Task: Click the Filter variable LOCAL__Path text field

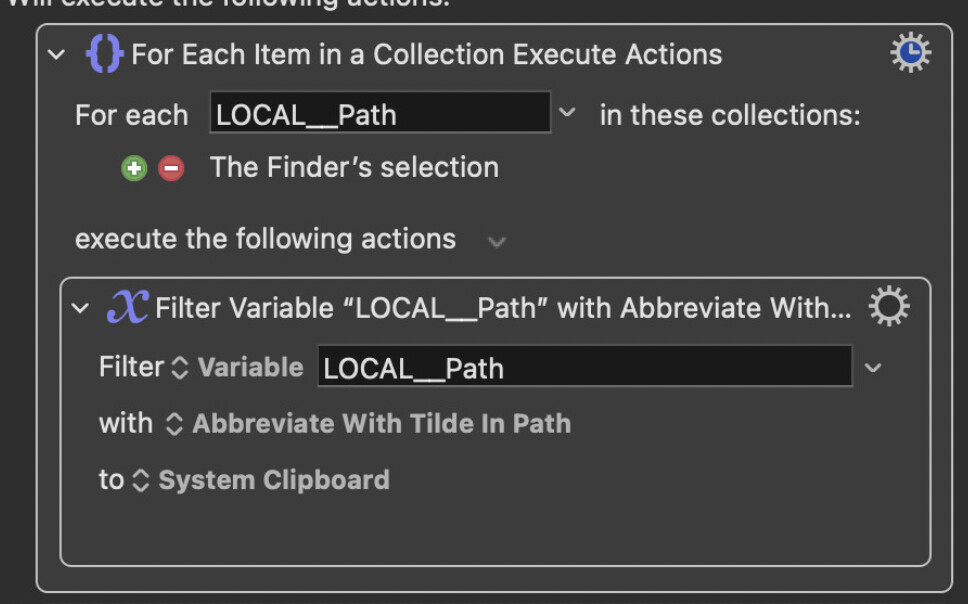Action: 585,366
